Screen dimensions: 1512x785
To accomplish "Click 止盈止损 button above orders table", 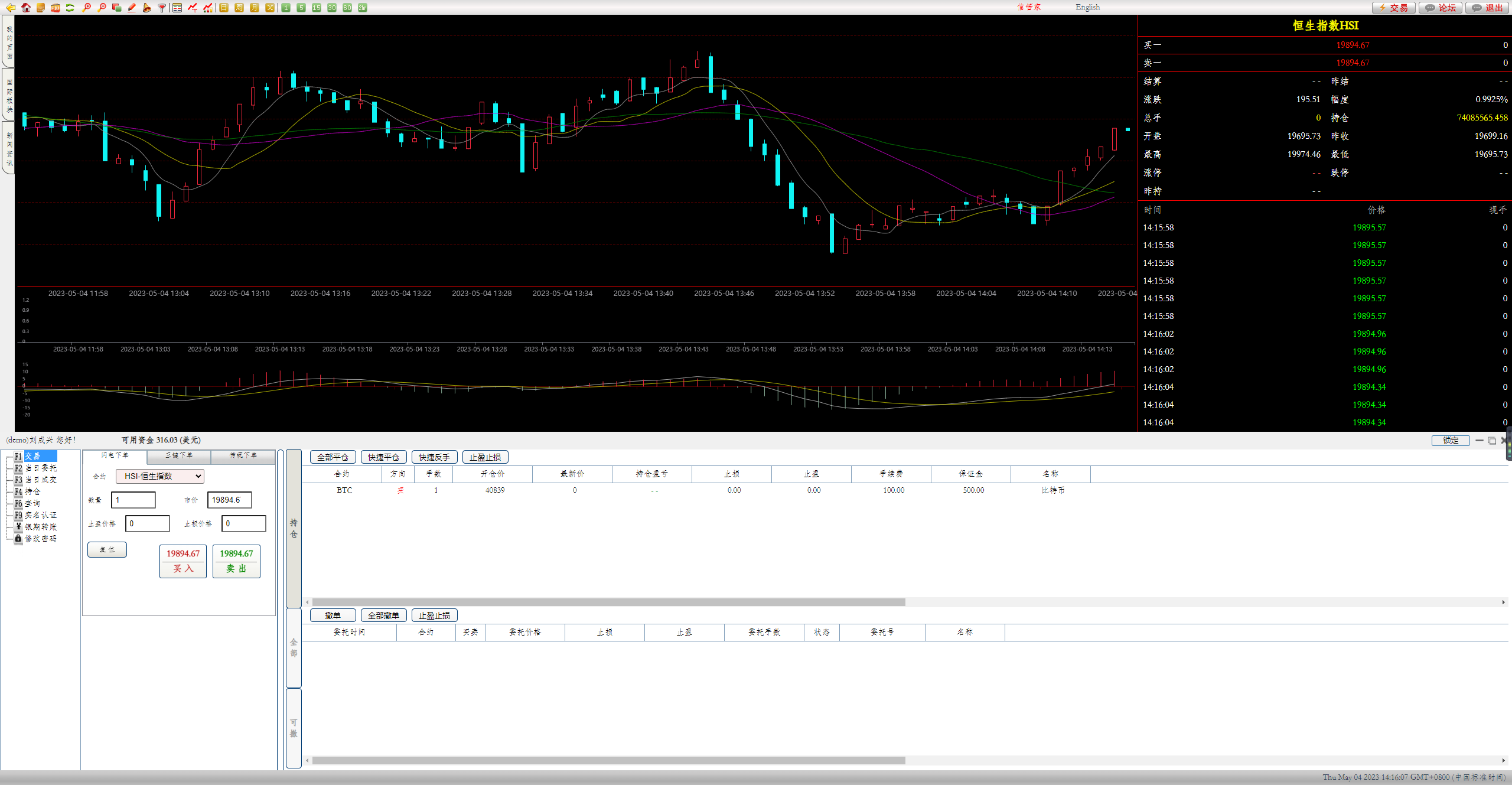I will 435,615.
